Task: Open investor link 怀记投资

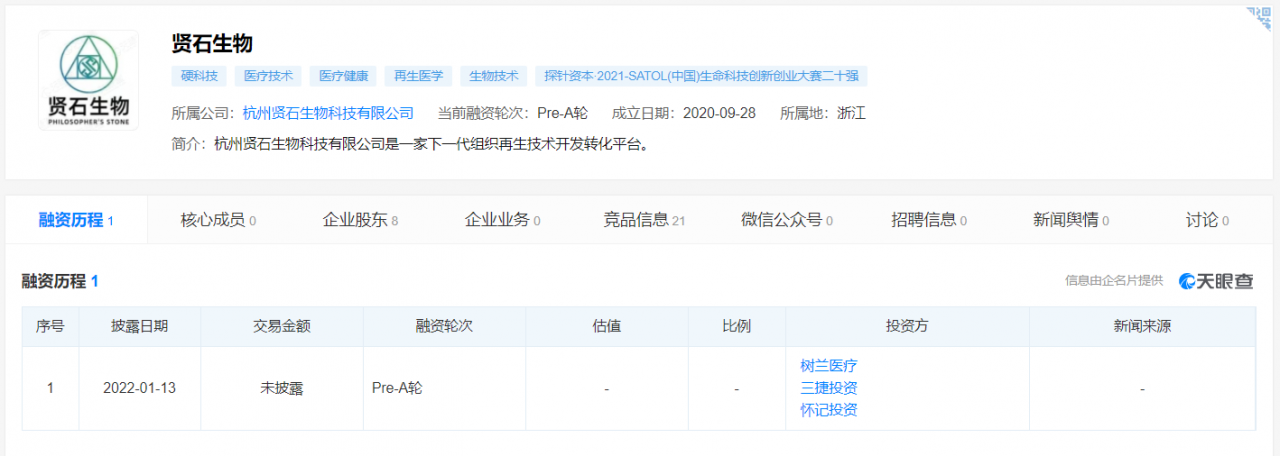Action: tap(829, 410)
